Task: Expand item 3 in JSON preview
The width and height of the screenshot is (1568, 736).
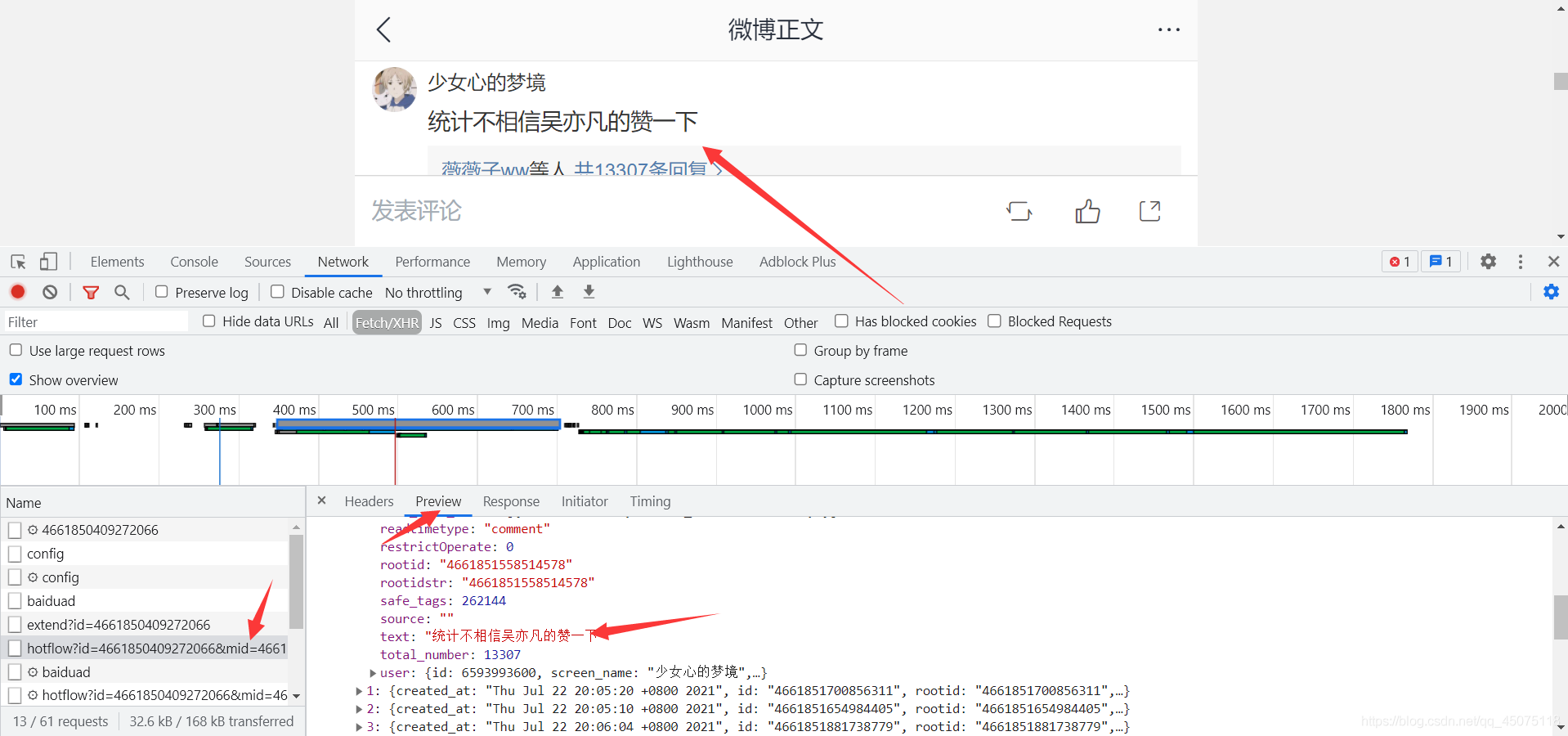Action: click(x=359, y=727)
